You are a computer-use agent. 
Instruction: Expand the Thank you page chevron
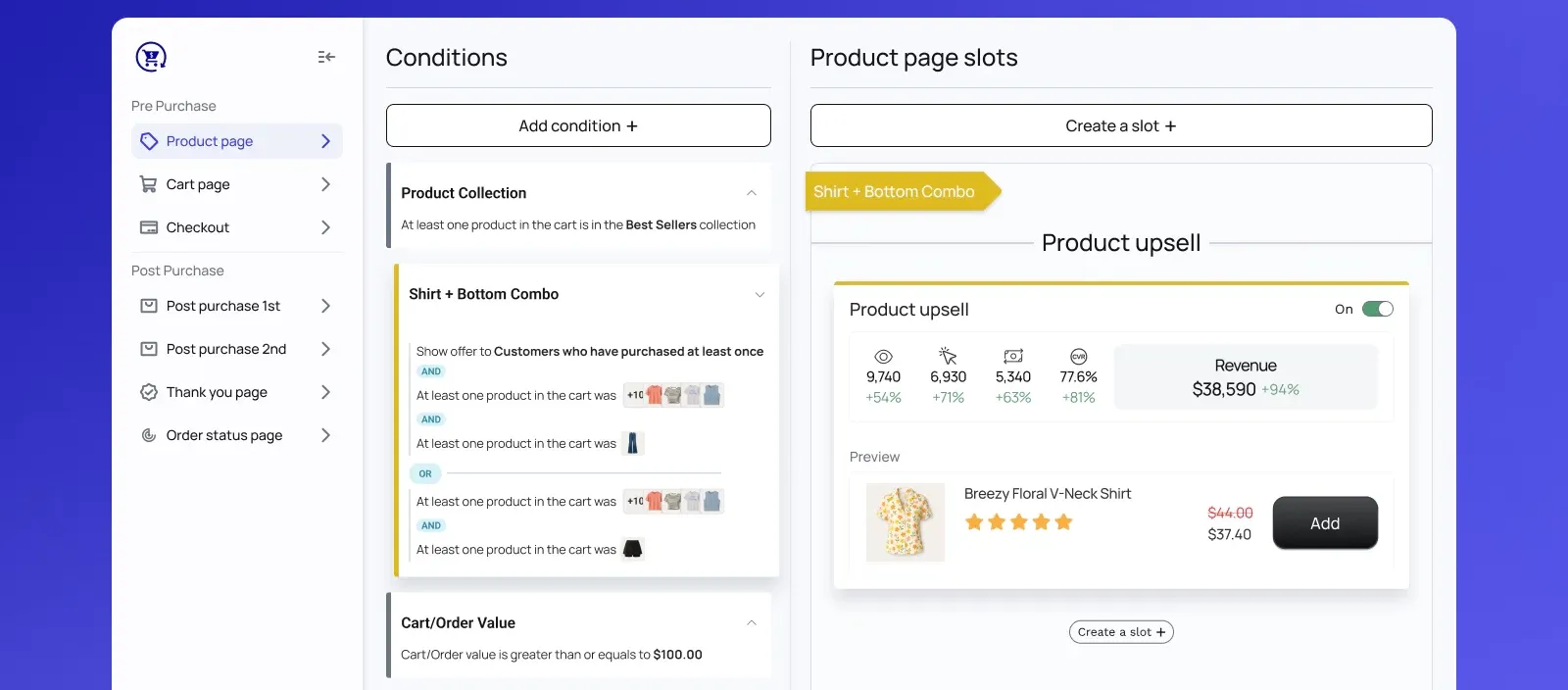[326, 392]
